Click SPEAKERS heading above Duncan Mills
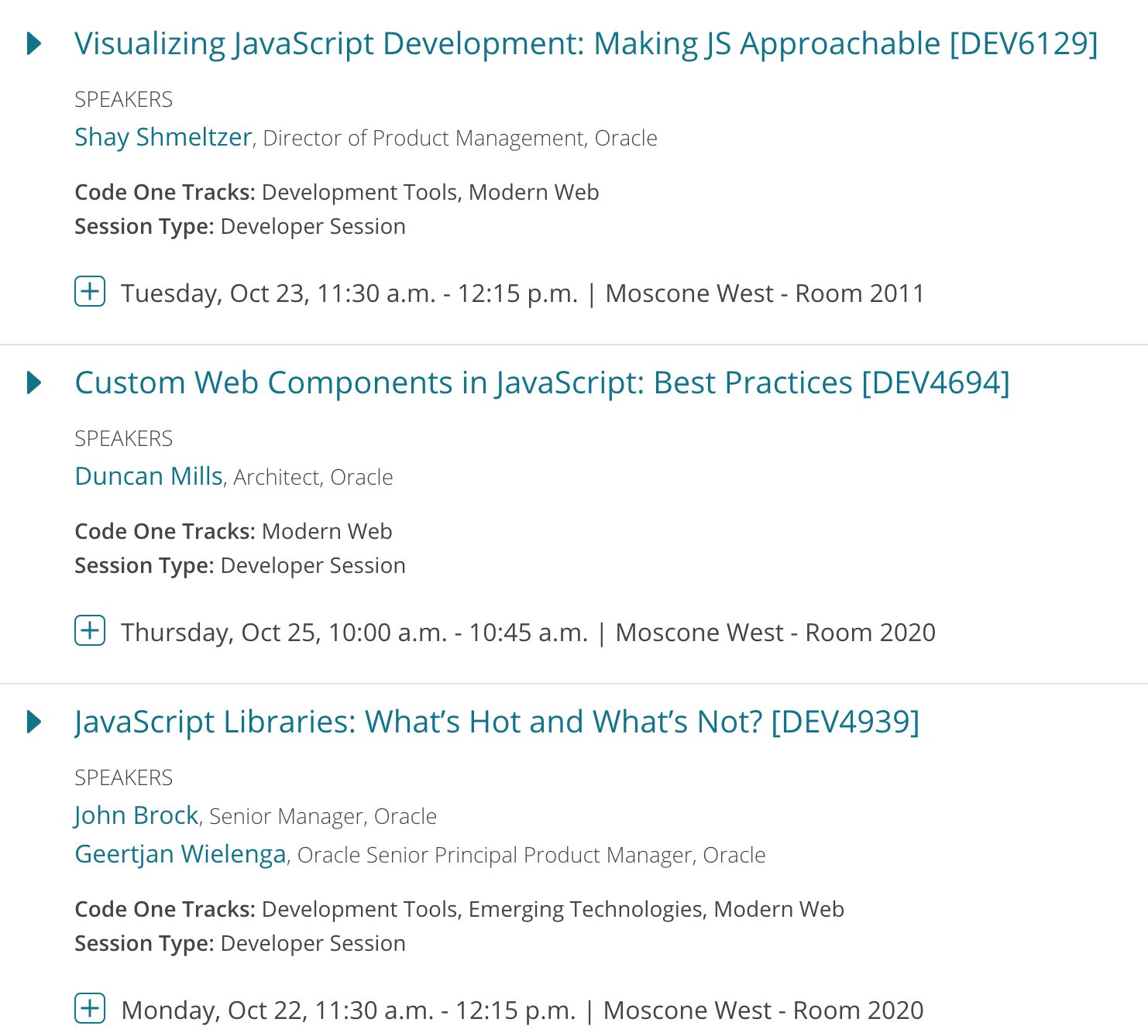The height and width of the screenshot is (1036, 1148). click(124, 438)
